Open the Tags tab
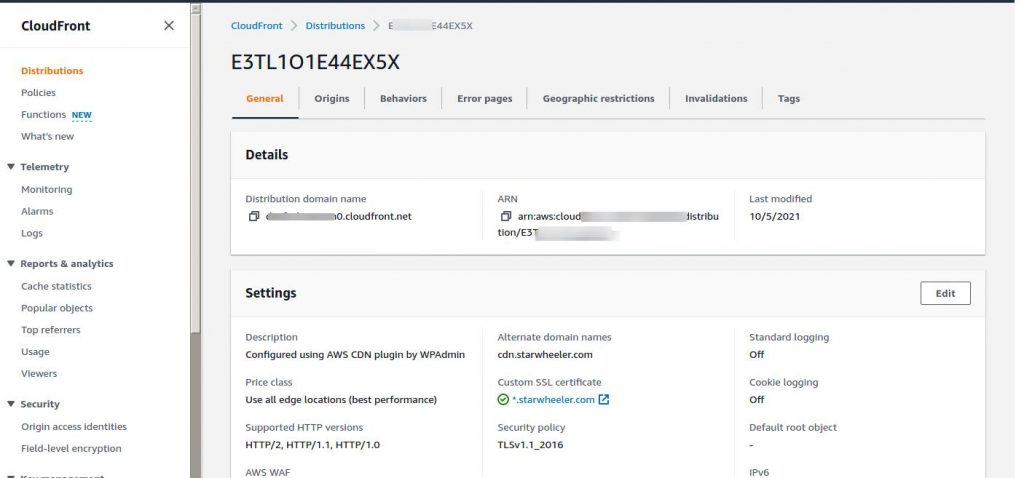Screen dimensions: 1024x478 coord(788,99)
